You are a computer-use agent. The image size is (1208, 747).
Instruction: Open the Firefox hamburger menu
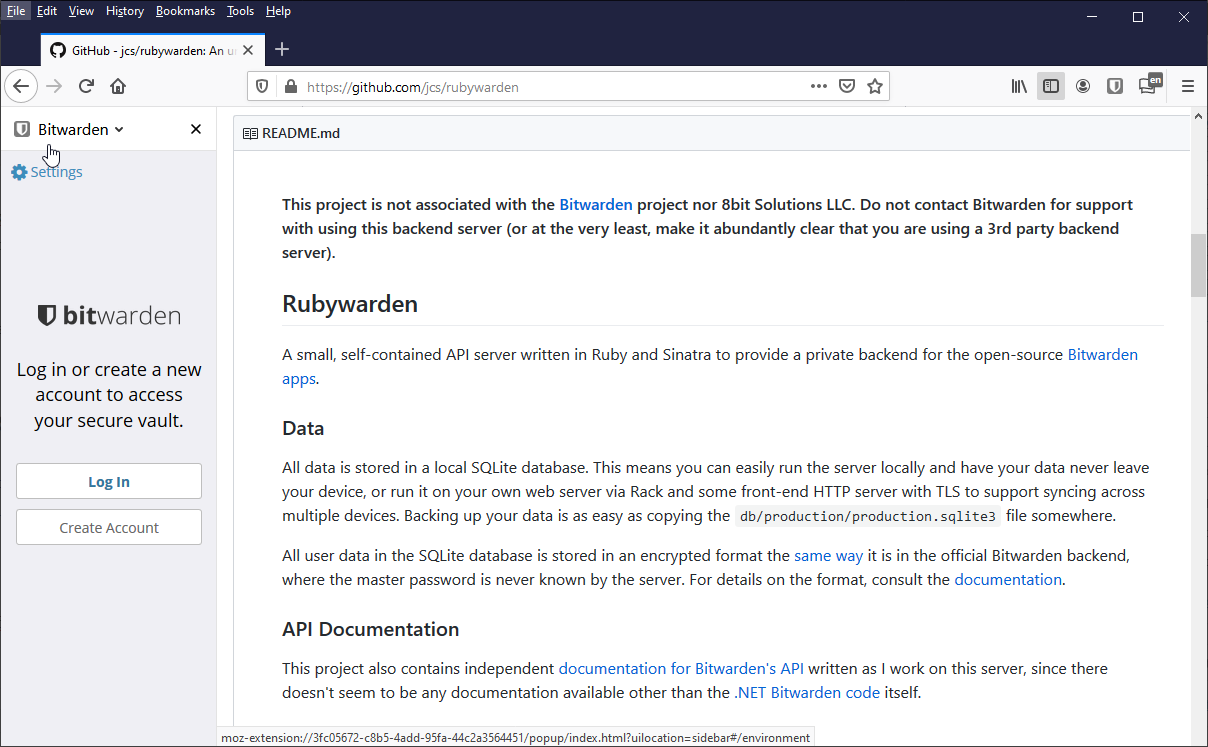point(1188,86)
